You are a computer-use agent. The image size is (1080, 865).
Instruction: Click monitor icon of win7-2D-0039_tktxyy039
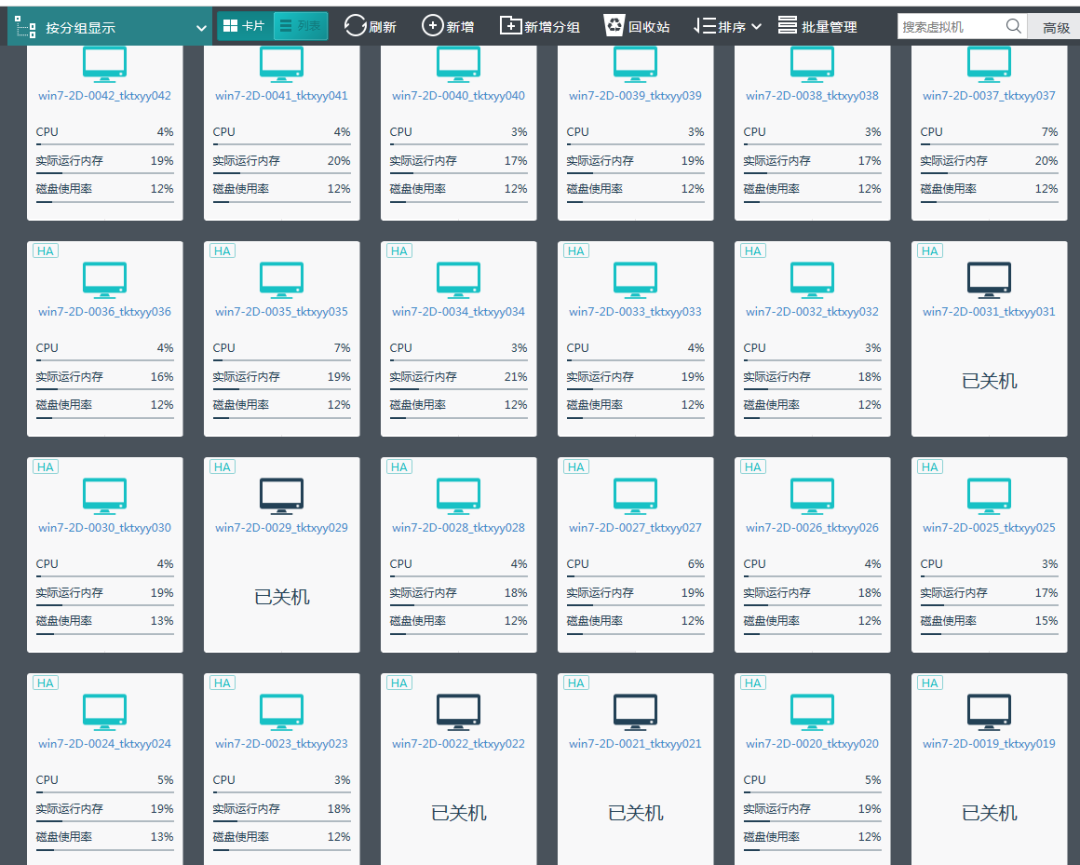[635, 64]
